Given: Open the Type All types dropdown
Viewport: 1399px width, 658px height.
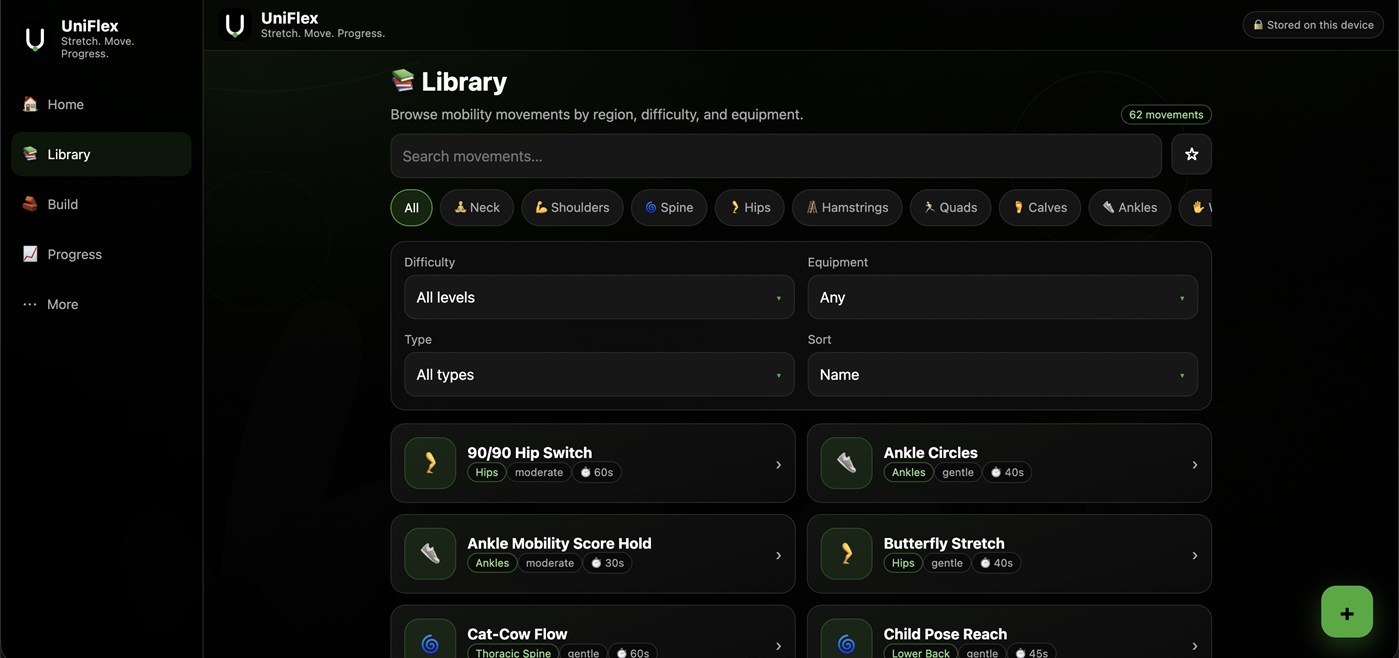Looking at the screenshot, I should pyautogui.click(x=599, y=374).
